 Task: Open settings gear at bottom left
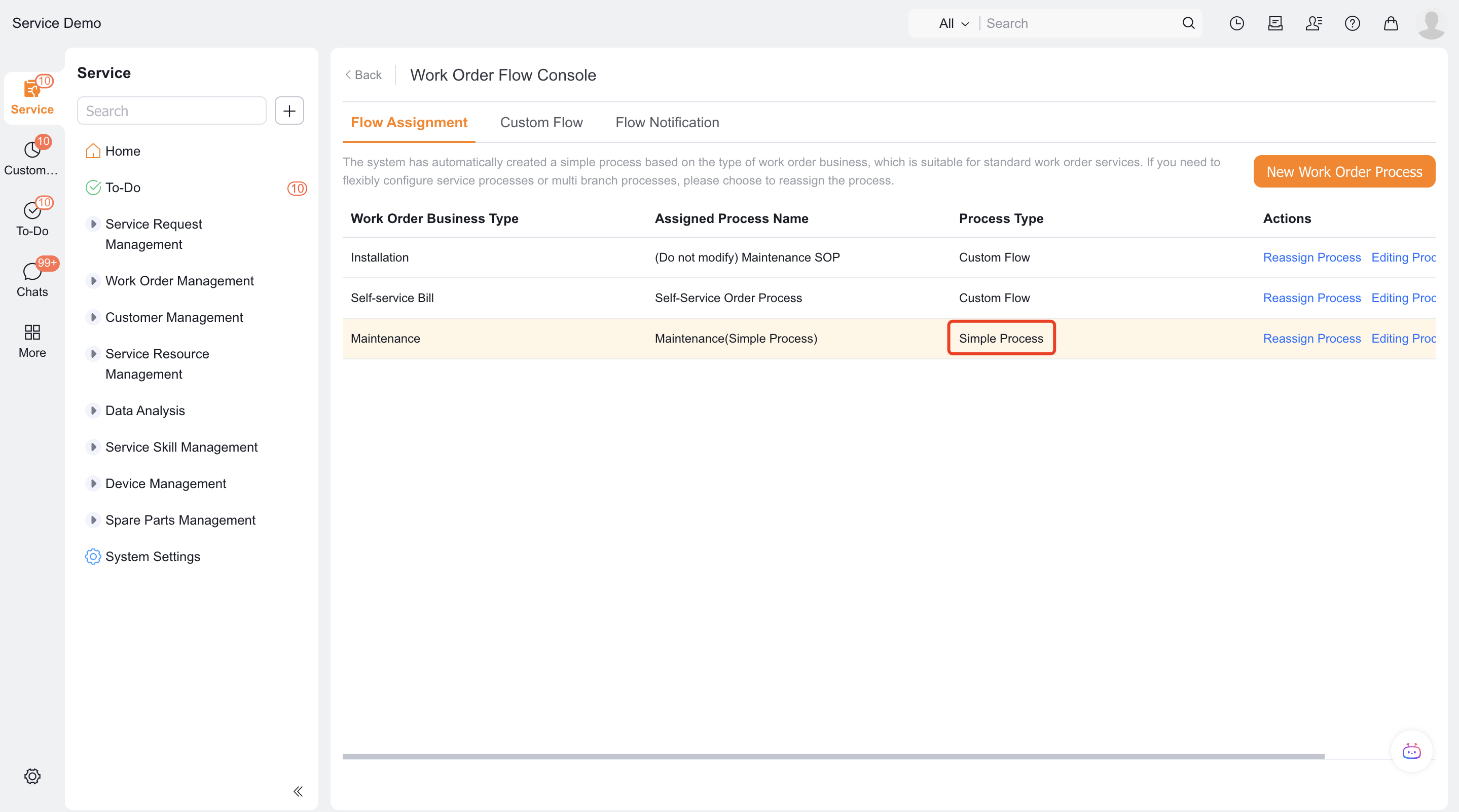[x=32, y=776]
